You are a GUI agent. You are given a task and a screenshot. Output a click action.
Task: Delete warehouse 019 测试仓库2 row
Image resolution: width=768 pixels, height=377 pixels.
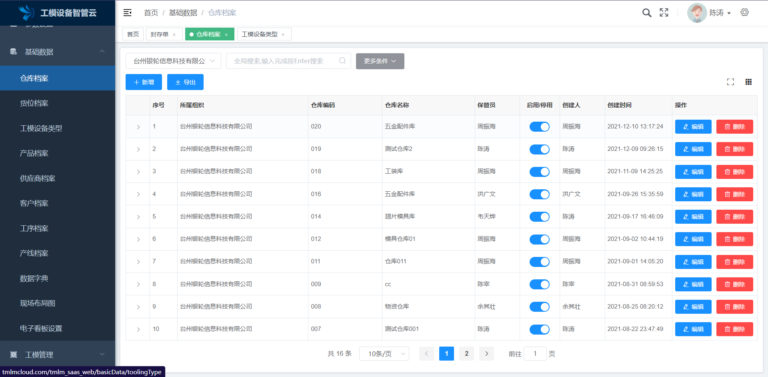[x=735, y=149]
